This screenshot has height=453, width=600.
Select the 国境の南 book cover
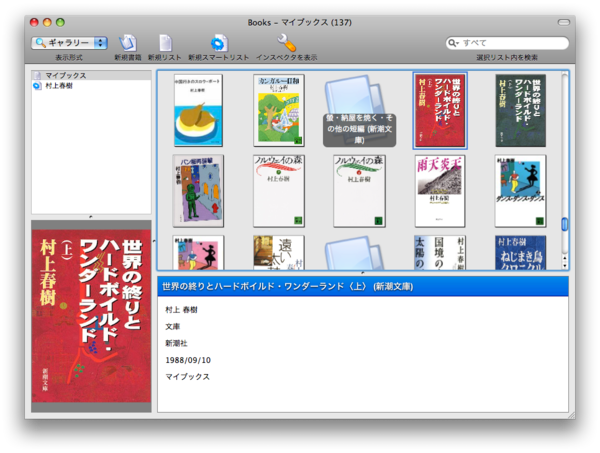(x=440, y=253)
